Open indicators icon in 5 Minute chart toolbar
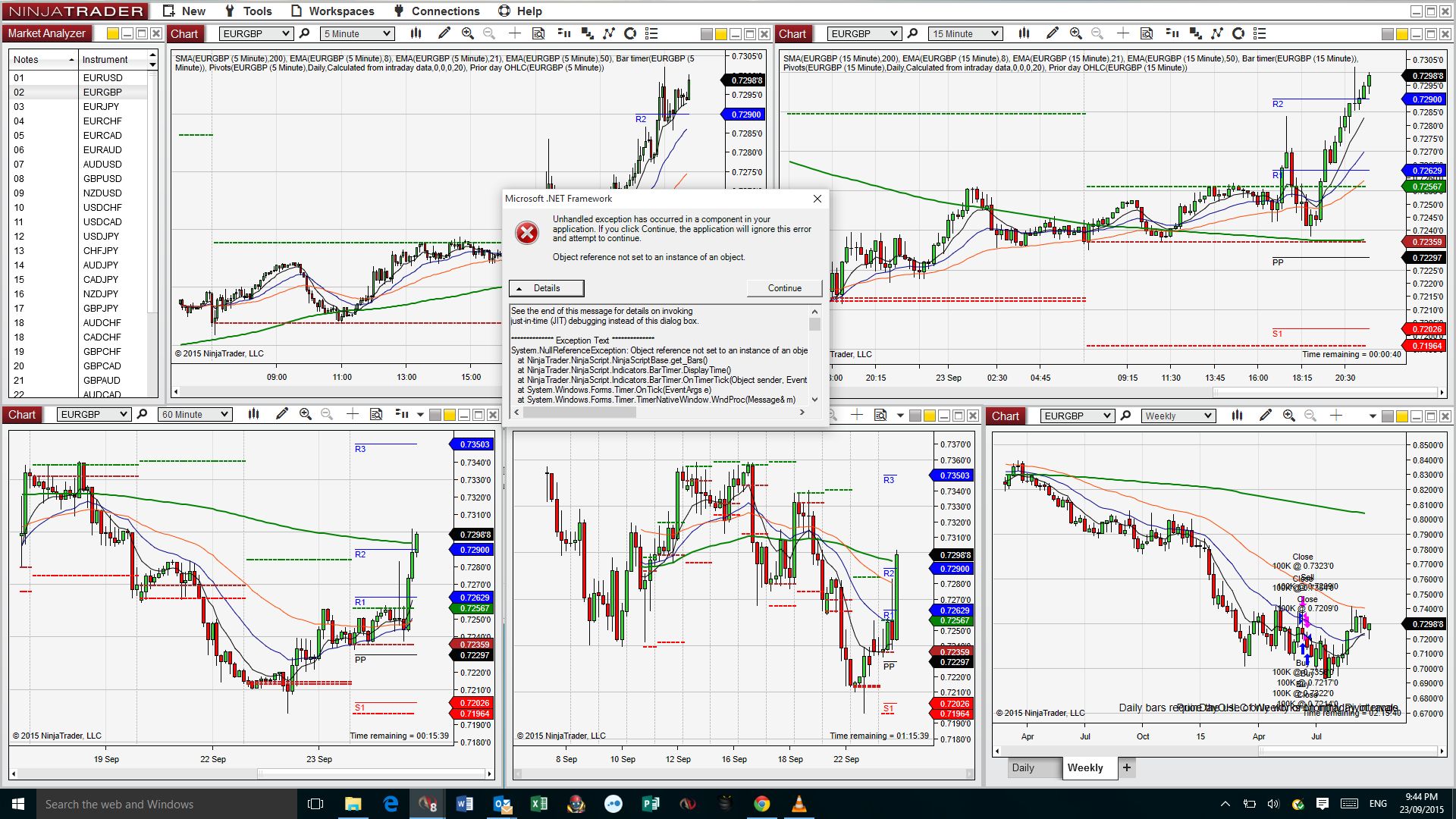 [608, 33]
